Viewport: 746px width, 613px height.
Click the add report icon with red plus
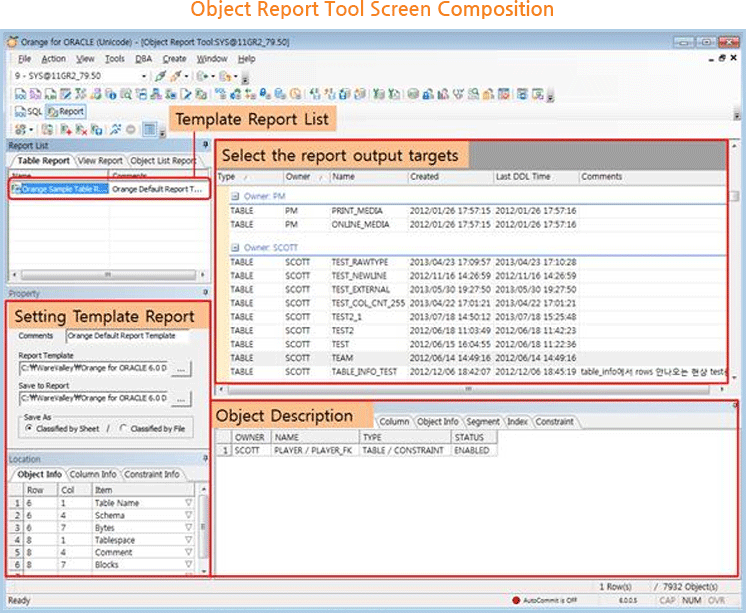[x=66, y=129]
